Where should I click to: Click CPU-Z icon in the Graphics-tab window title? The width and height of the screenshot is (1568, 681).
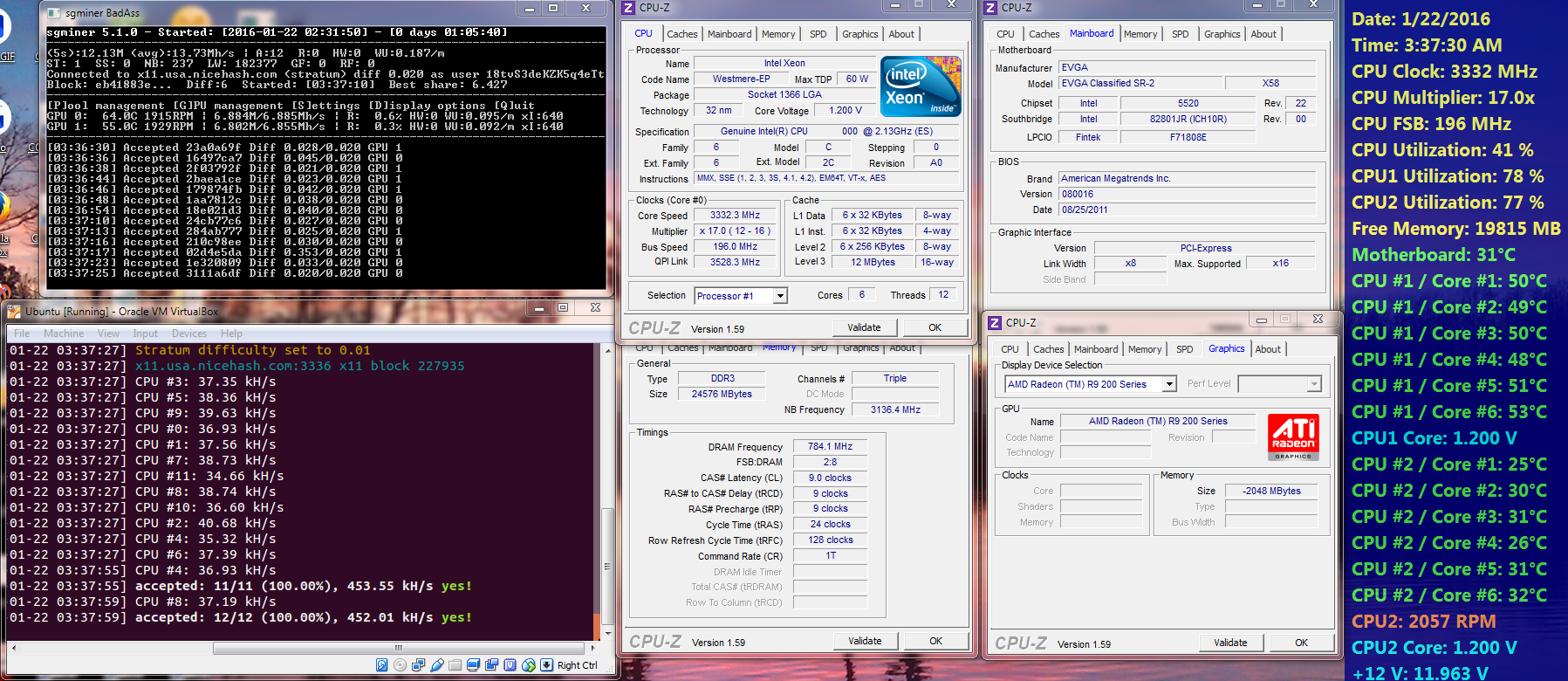pyautogui.click(x=995, y=322)
